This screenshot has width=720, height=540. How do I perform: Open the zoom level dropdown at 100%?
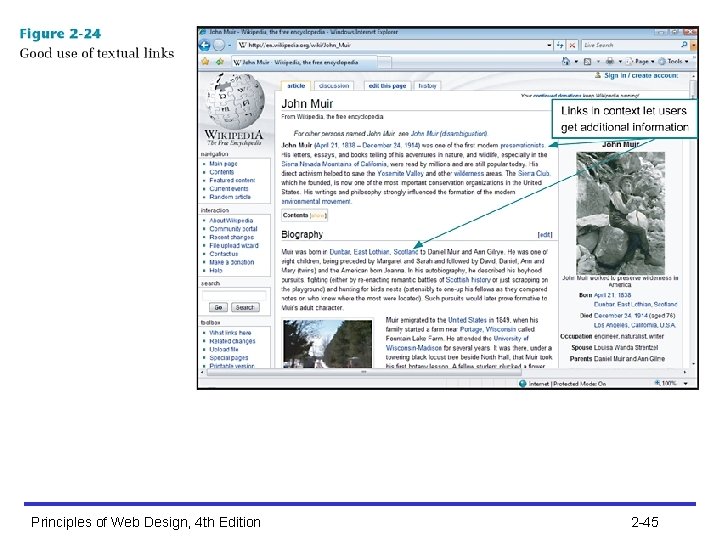(686, 383)
